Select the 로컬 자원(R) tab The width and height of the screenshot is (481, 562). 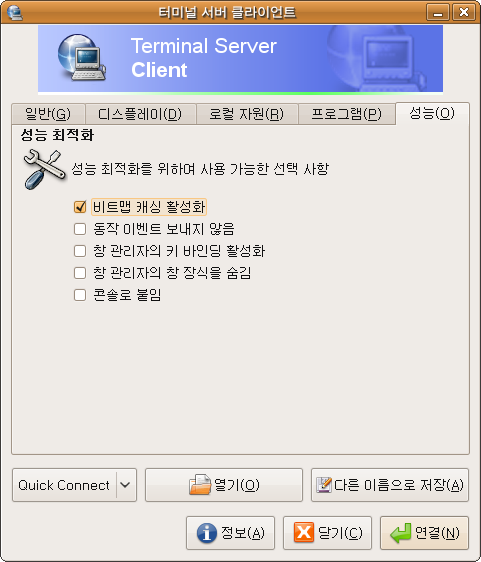click(x=247, y=114)
